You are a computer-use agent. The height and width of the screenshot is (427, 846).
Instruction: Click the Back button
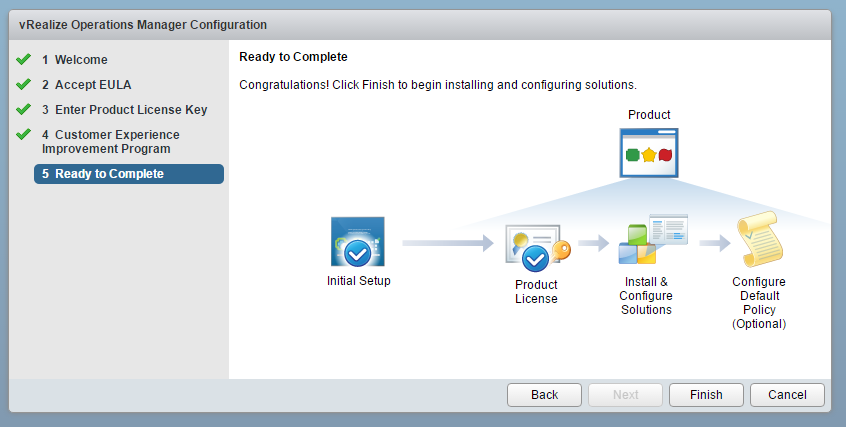[x=544, y=395]
